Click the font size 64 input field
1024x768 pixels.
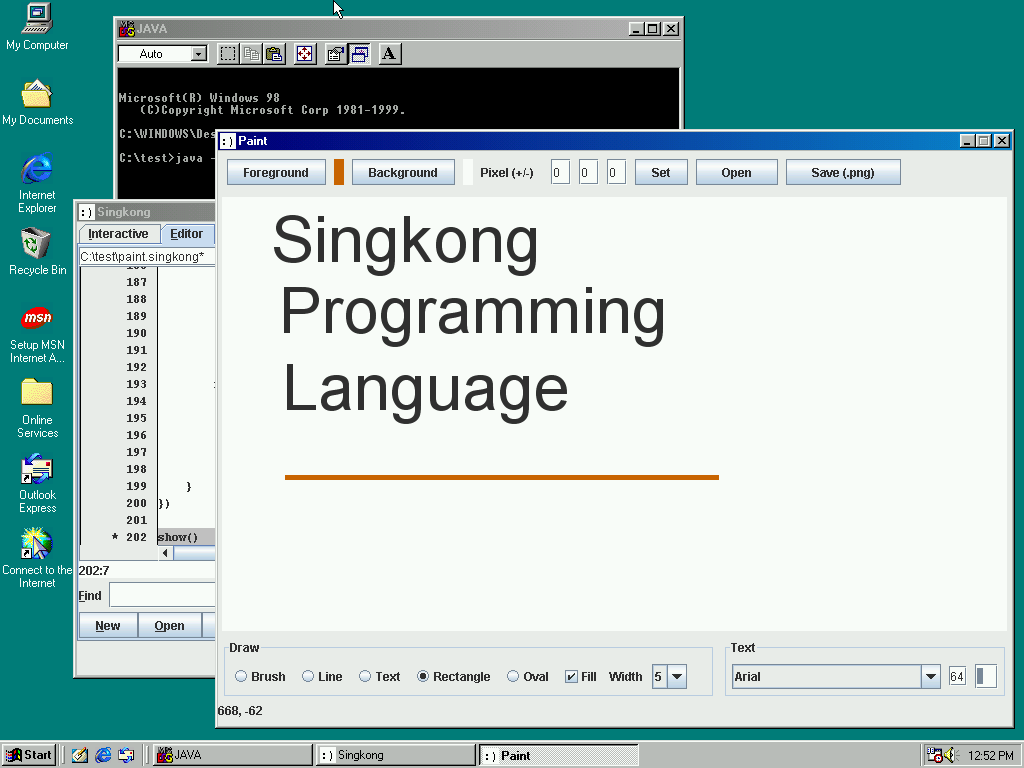957,677
